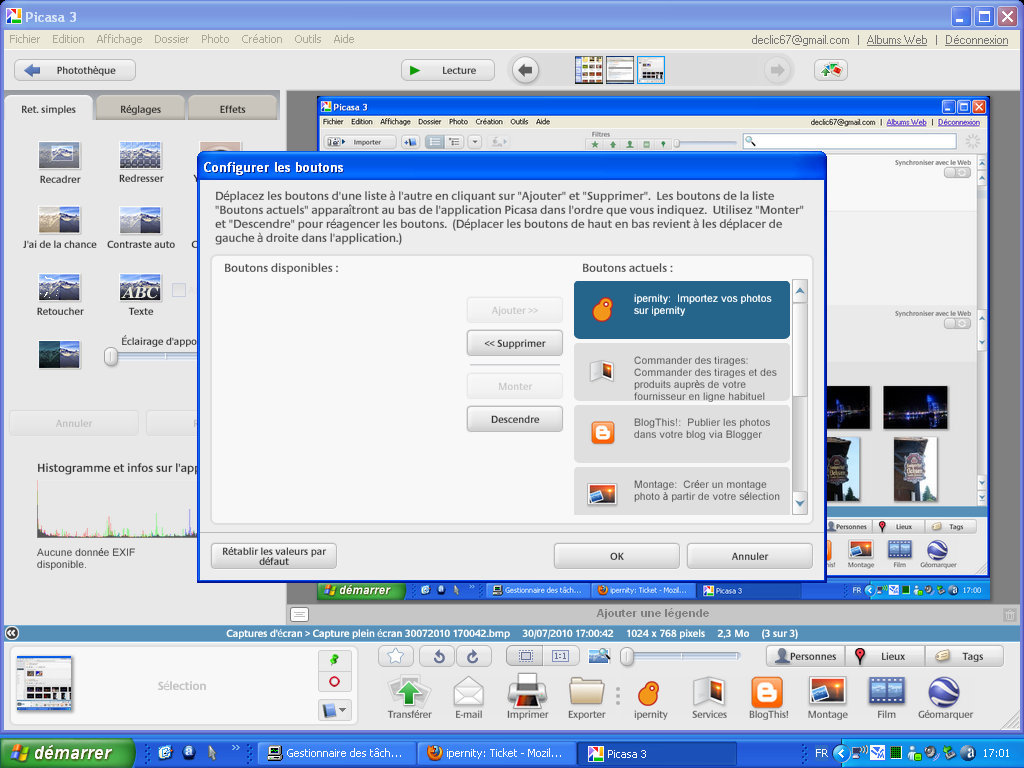Return to the Photothèque
1024x768 pixels.
[x=75, y=70]
